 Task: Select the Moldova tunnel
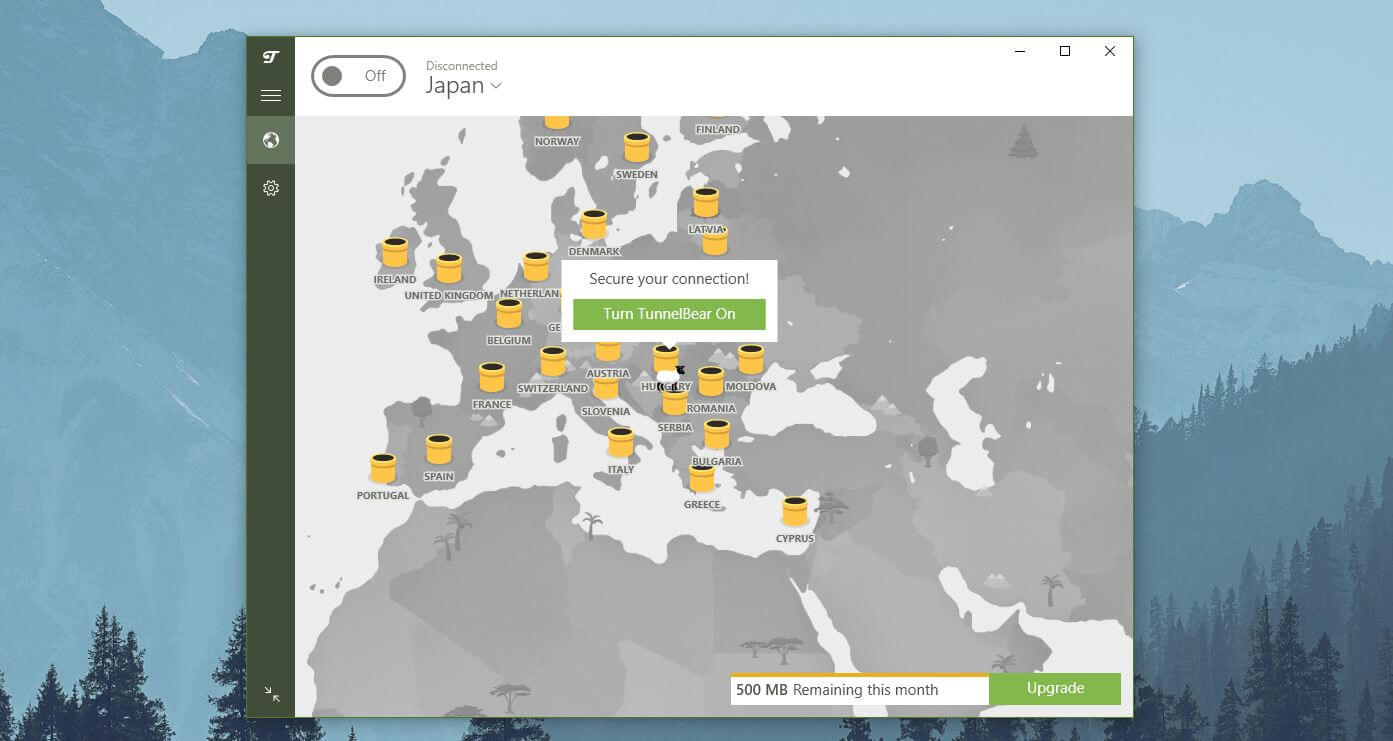tap(751, 359)
